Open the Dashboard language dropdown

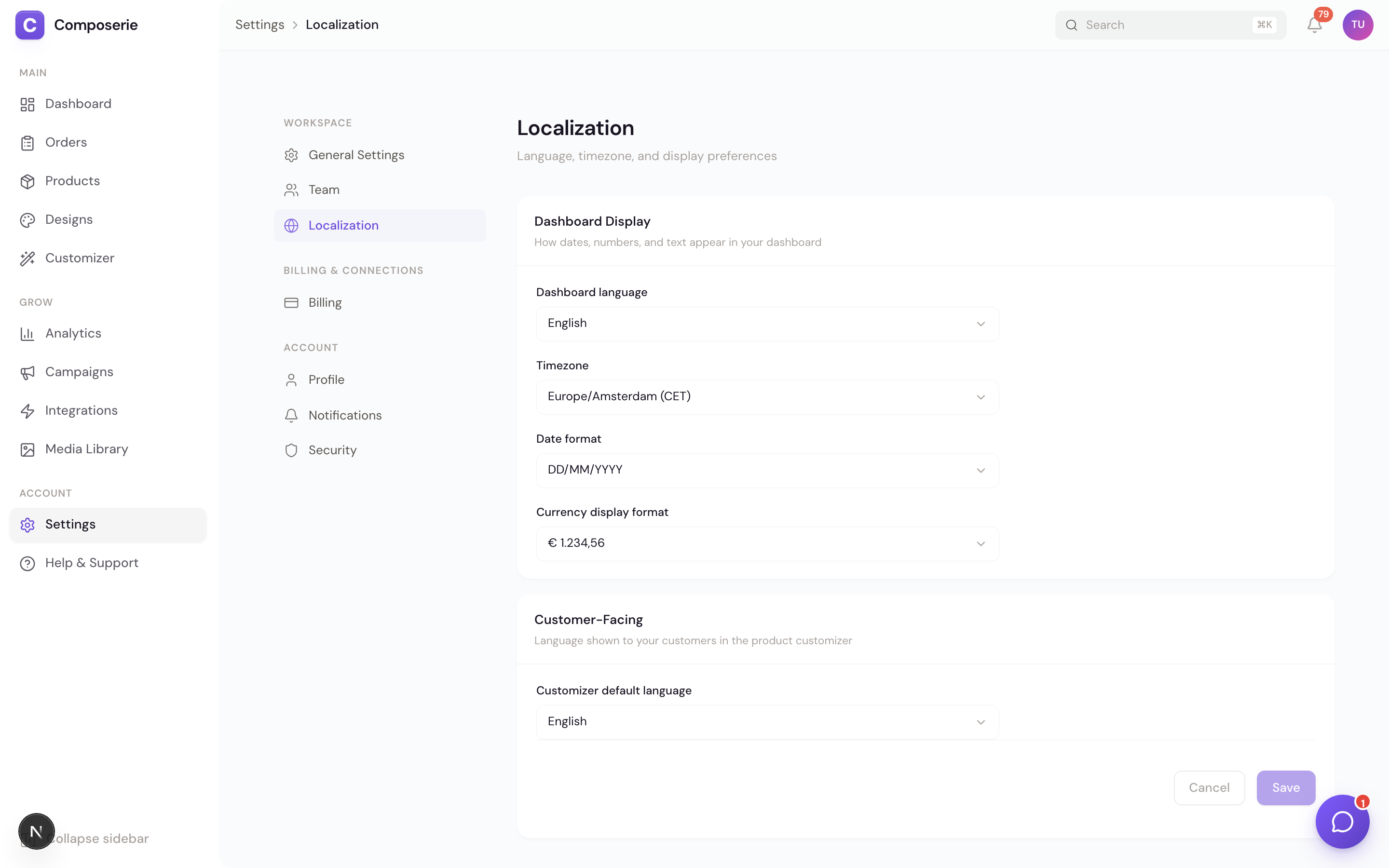coord(767,324)
